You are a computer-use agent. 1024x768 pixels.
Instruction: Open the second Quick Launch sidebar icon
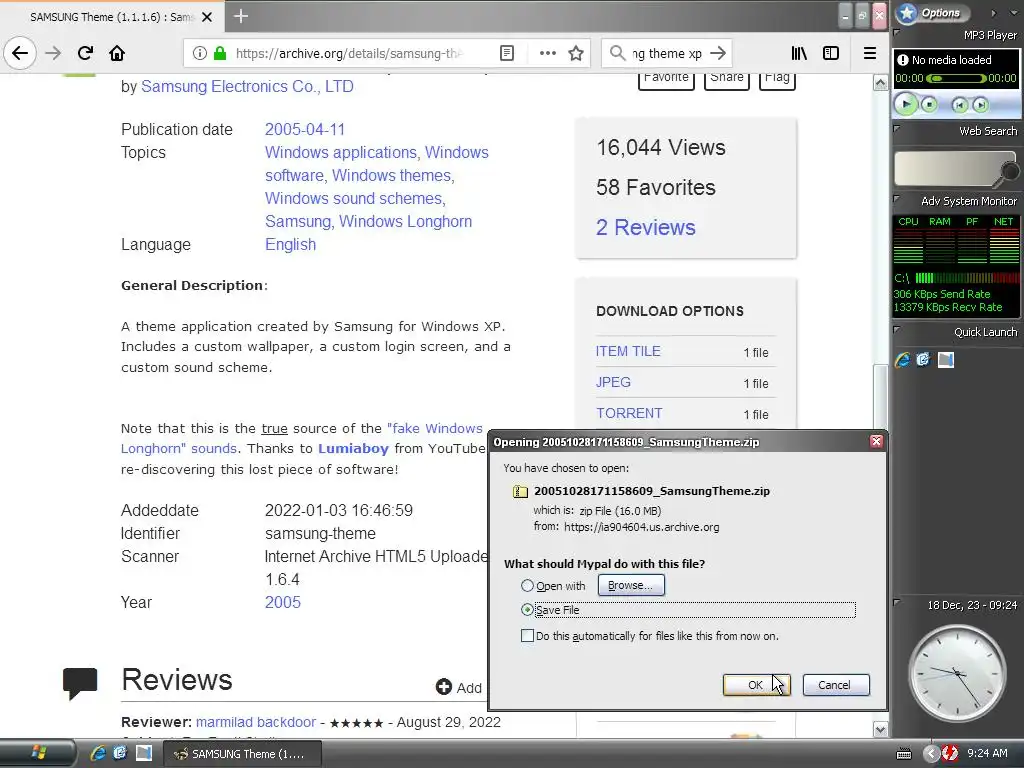click(x=923, y=359)
